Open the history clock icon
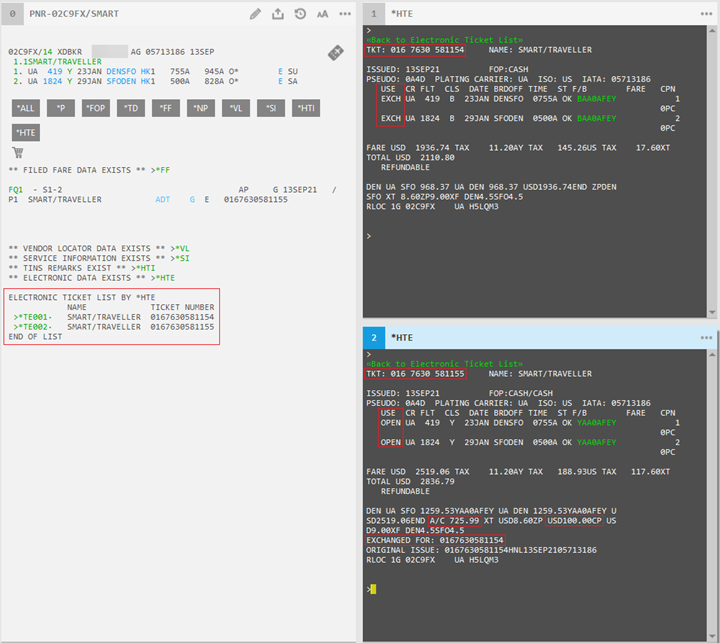 coord(299,14)
